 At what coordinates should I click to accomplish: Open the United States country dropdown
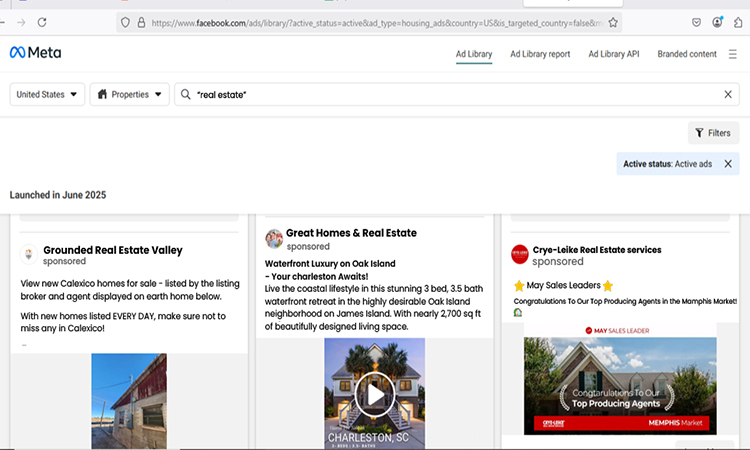click(x=47, y=94)
